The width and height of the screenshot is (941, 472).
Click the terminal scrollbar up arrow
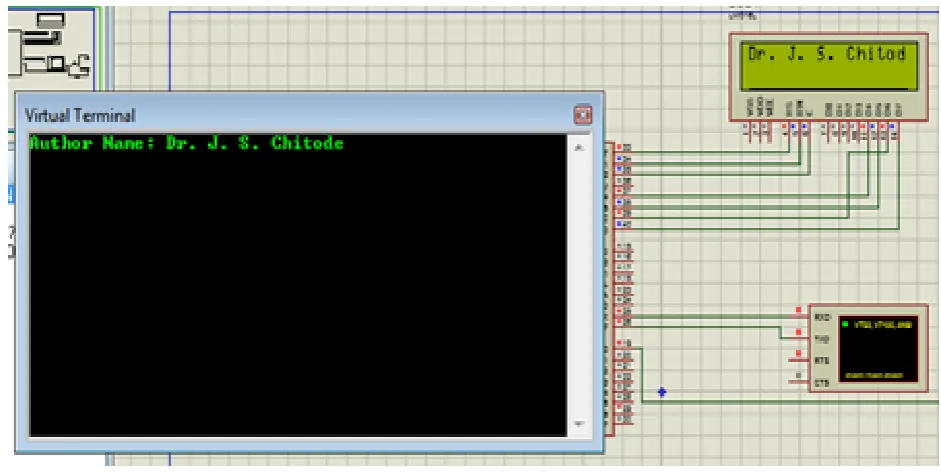579,148
